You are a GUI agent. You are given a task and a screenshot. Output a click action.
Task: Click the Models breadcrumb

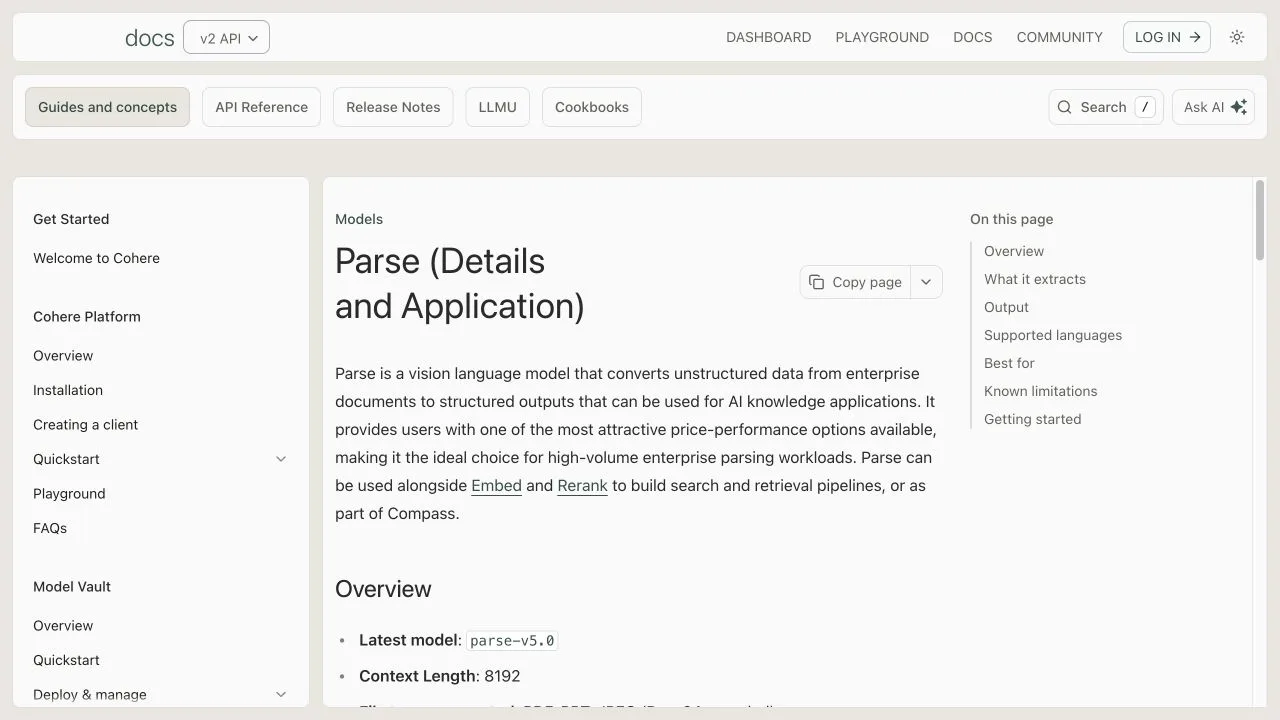click(x=359, y=219)
